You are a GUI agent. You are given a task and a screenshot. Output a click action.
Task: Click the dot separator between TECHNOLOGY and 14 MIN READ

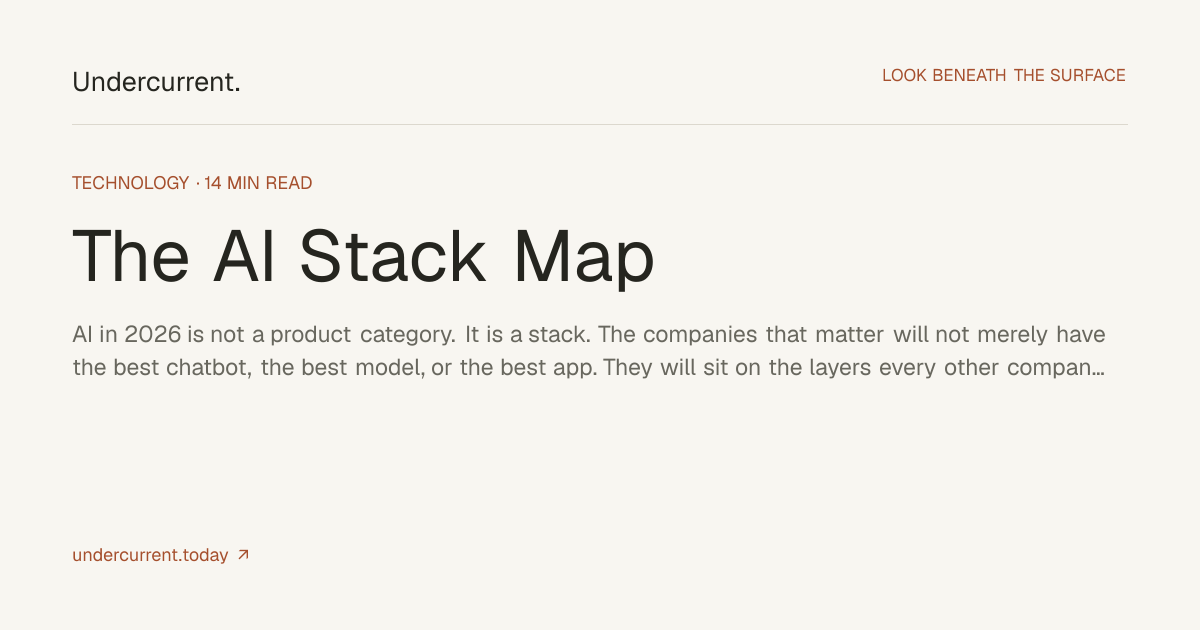point(197,183)
